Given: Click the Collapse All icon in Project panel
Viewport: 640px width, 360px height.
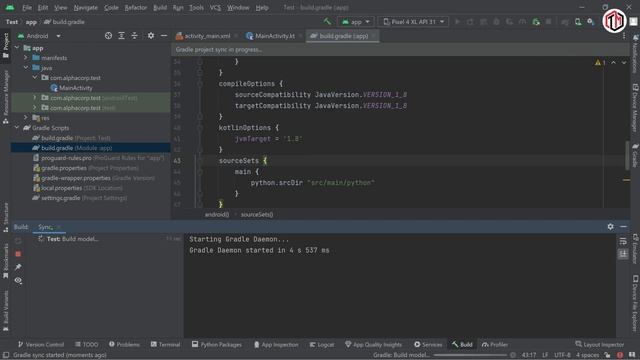Looking at the screenshot, I should click(x=134, y=36).
